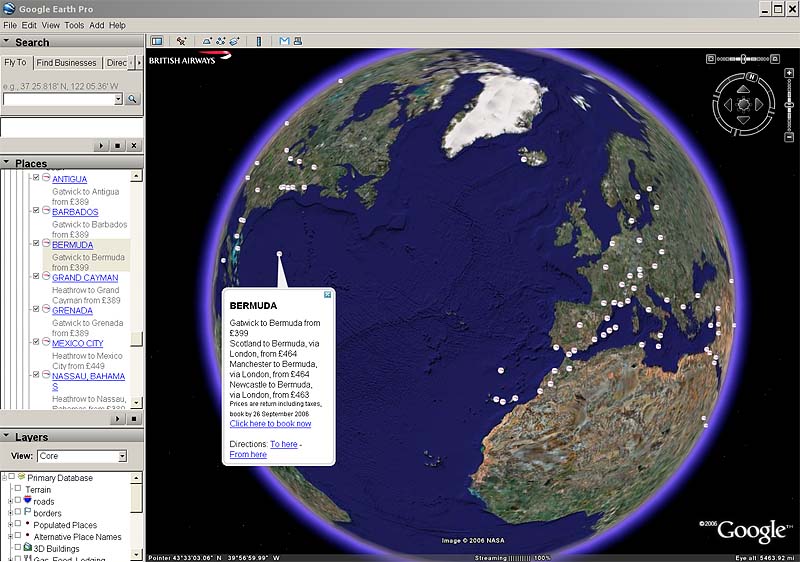Click the roads layer shield icon
This screenshot has width=800, height=562.
point(28,500)
